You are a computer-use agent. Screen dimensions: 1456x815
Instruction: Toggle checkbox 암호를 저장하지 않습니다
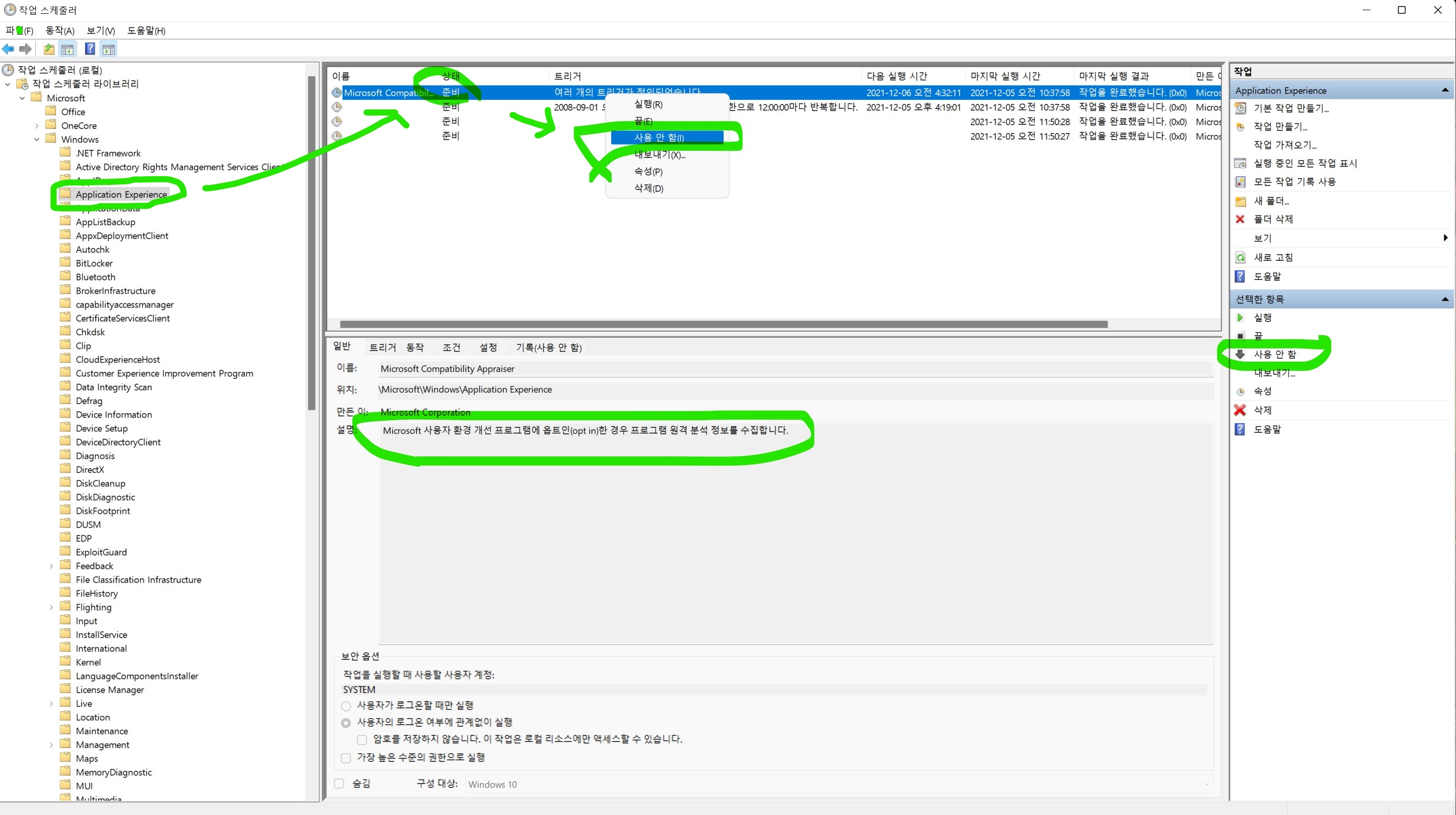362,740
